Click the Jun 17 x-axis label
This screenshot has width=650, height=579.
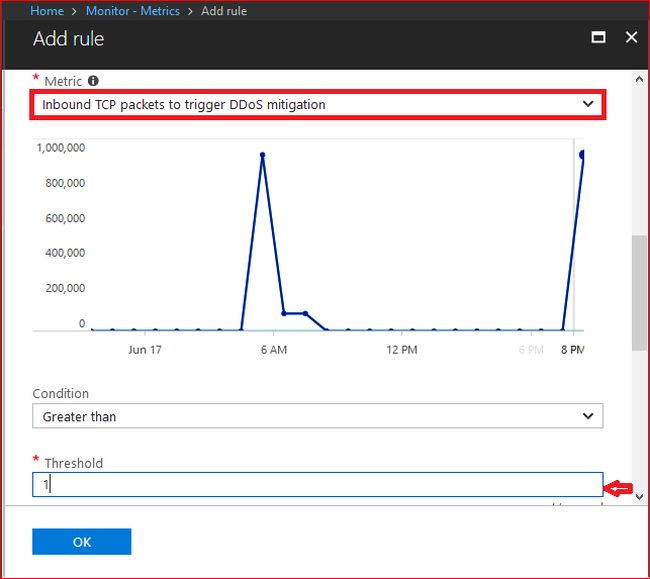click(x=145, y=350)
